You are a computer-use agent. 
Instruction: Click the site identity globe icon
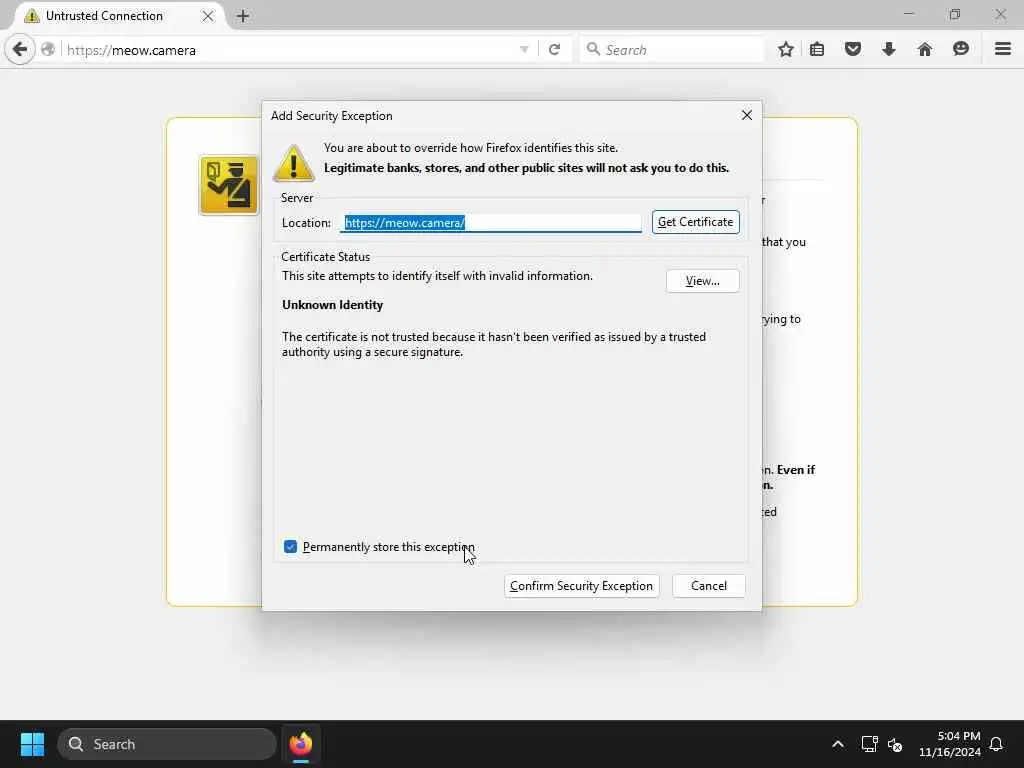48,50
